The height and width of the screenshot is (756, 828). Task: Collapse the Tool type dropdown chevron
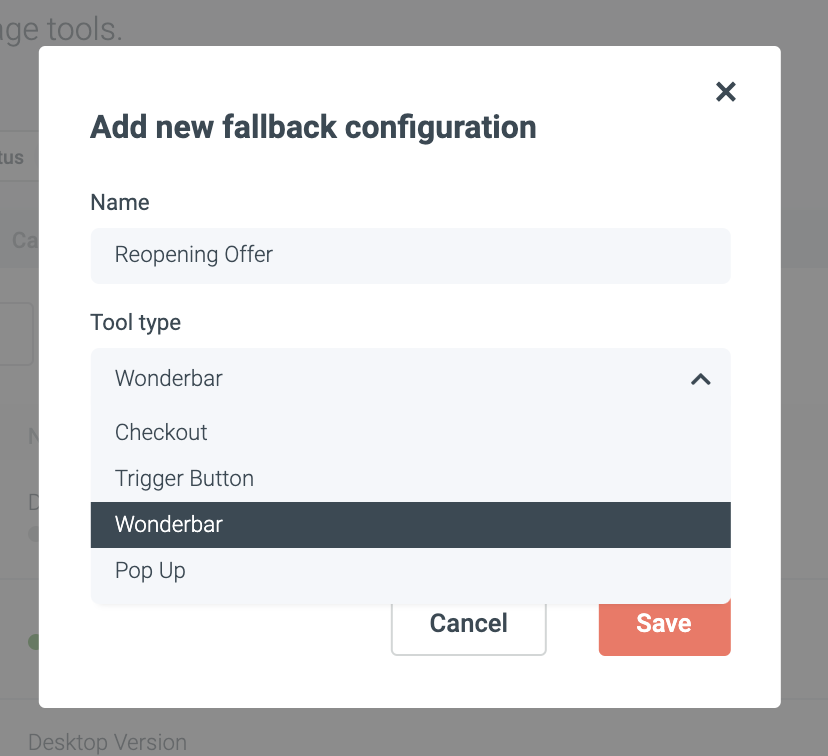point(701,379)
